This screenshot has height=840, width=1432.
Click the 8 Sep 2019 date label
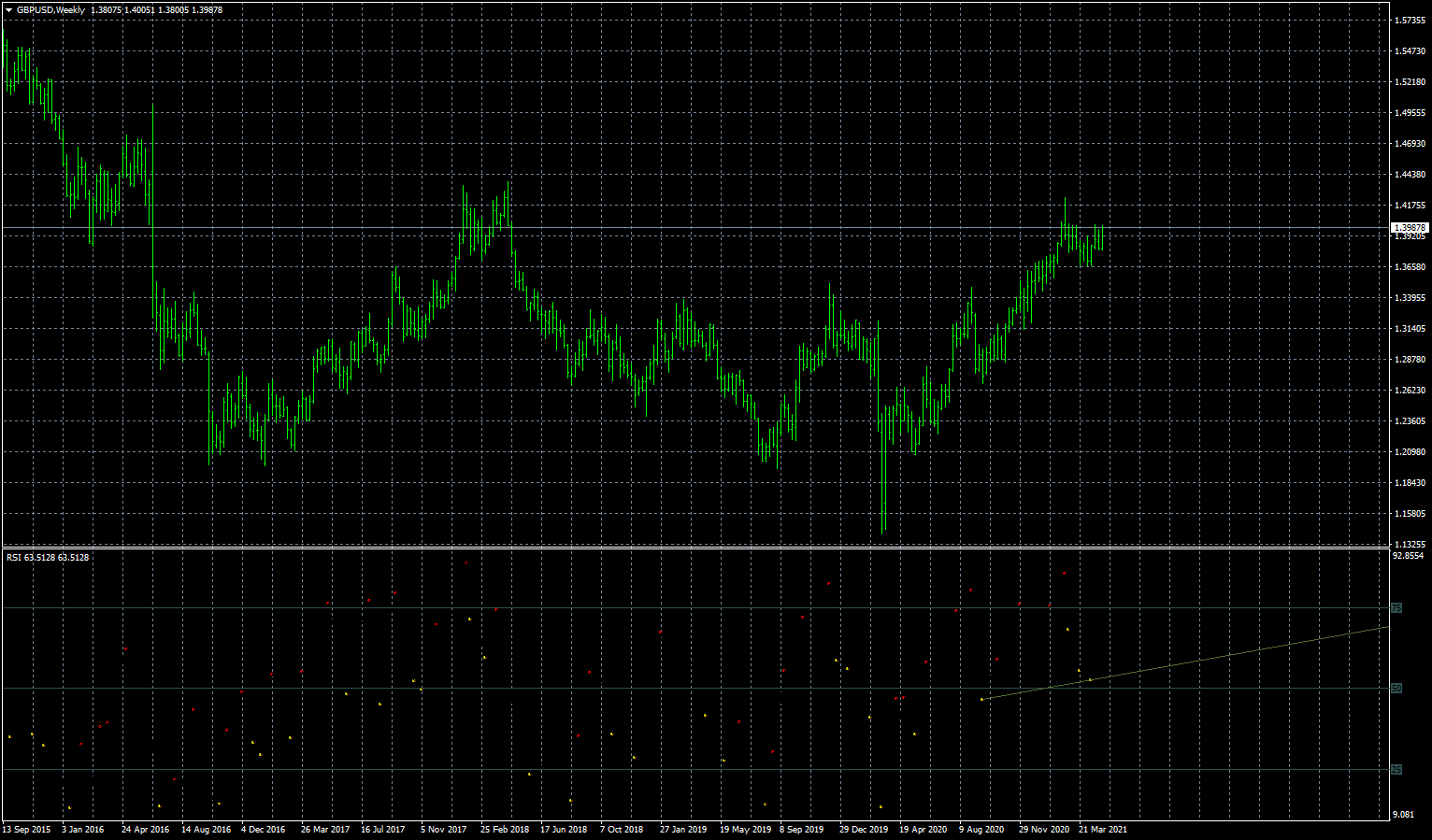802,829
